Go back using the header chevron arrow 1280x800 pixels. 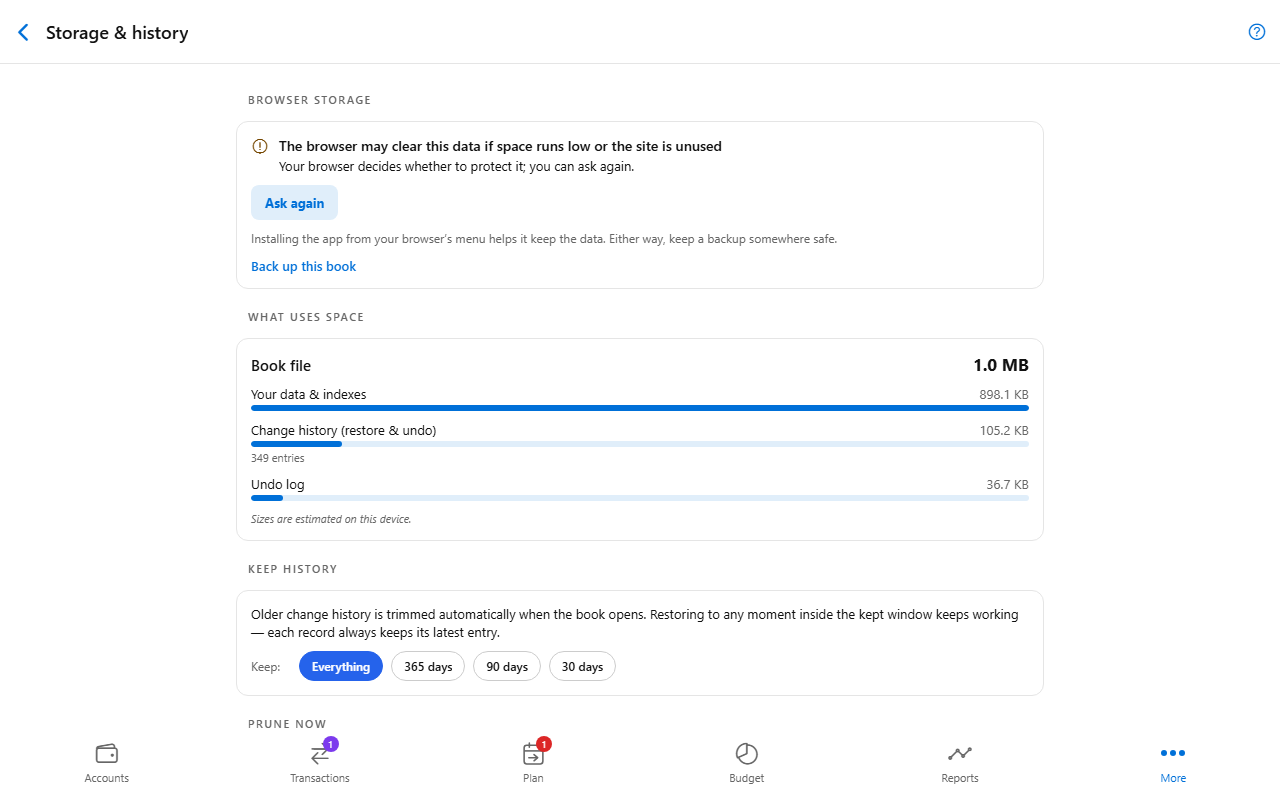pos(23,32)
